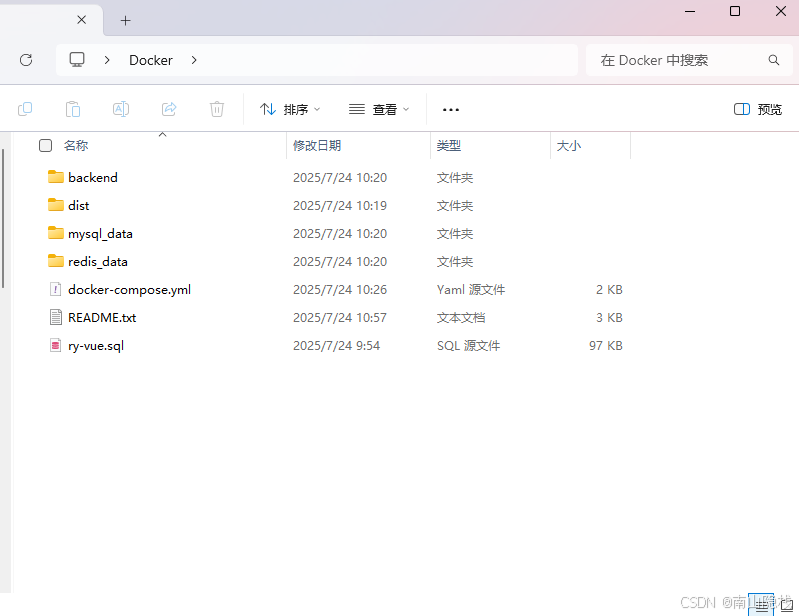Click the 文本文档 type cell

click(x=461, y=317)
